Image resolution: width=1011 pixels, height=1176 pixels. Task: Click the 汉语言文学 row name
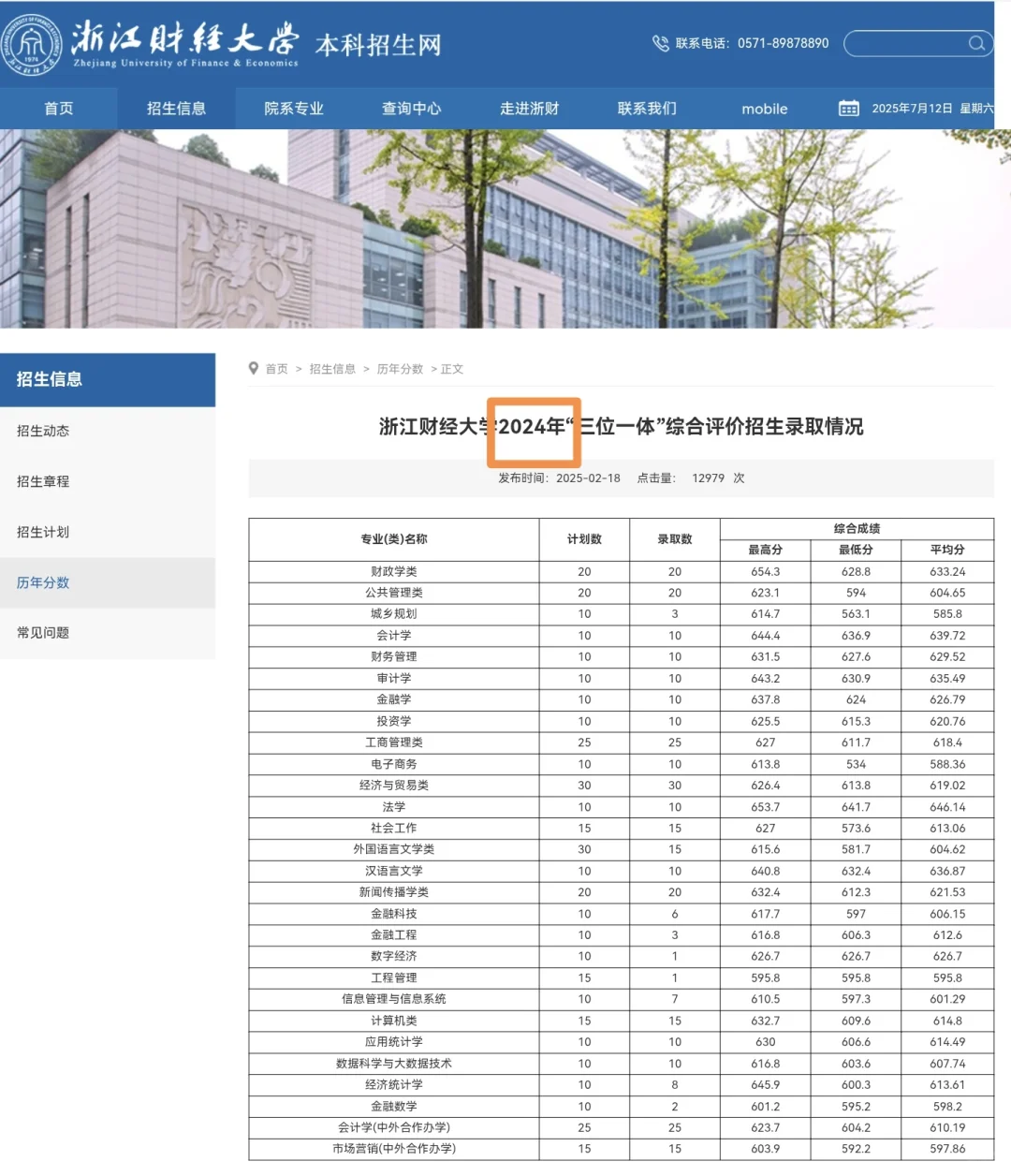pyautogui.click(x=394, y=871)
